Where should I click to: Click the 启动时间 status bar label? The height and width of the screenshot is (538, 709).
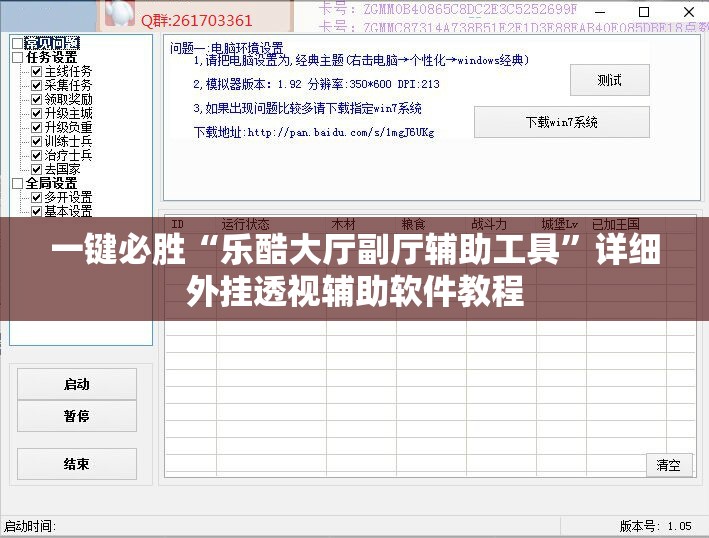(x=30, y=526)
